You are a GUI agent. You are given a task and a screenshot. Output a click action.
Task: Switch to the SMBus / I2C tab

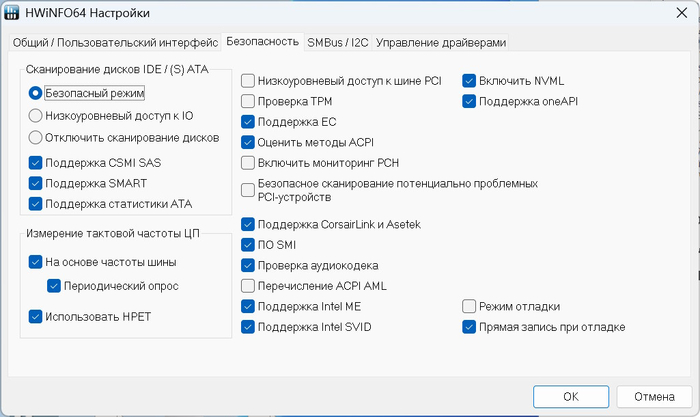pyautogui.click(x=337, y=42)
